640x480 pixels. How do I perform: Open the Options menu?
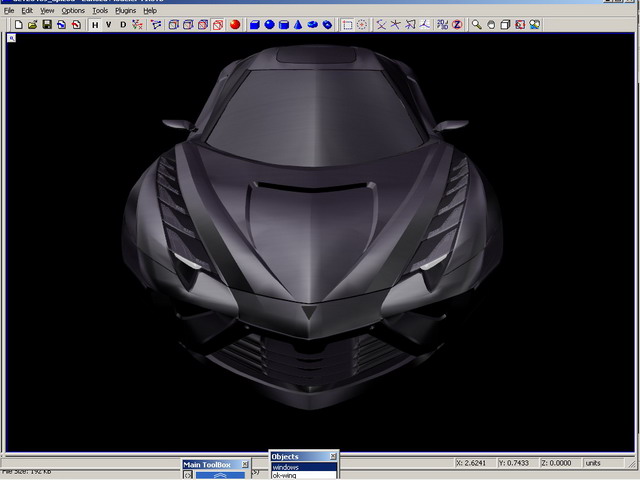click(x=73, y=10)
